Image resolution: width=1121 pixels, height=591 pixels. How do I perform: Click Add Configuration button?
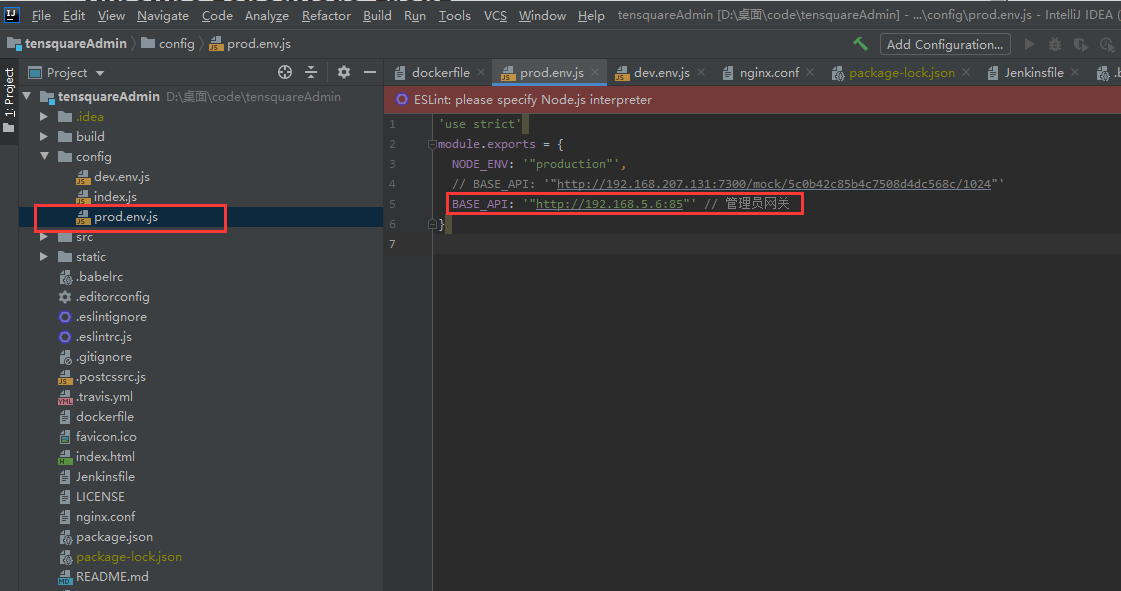coord(945,44)
